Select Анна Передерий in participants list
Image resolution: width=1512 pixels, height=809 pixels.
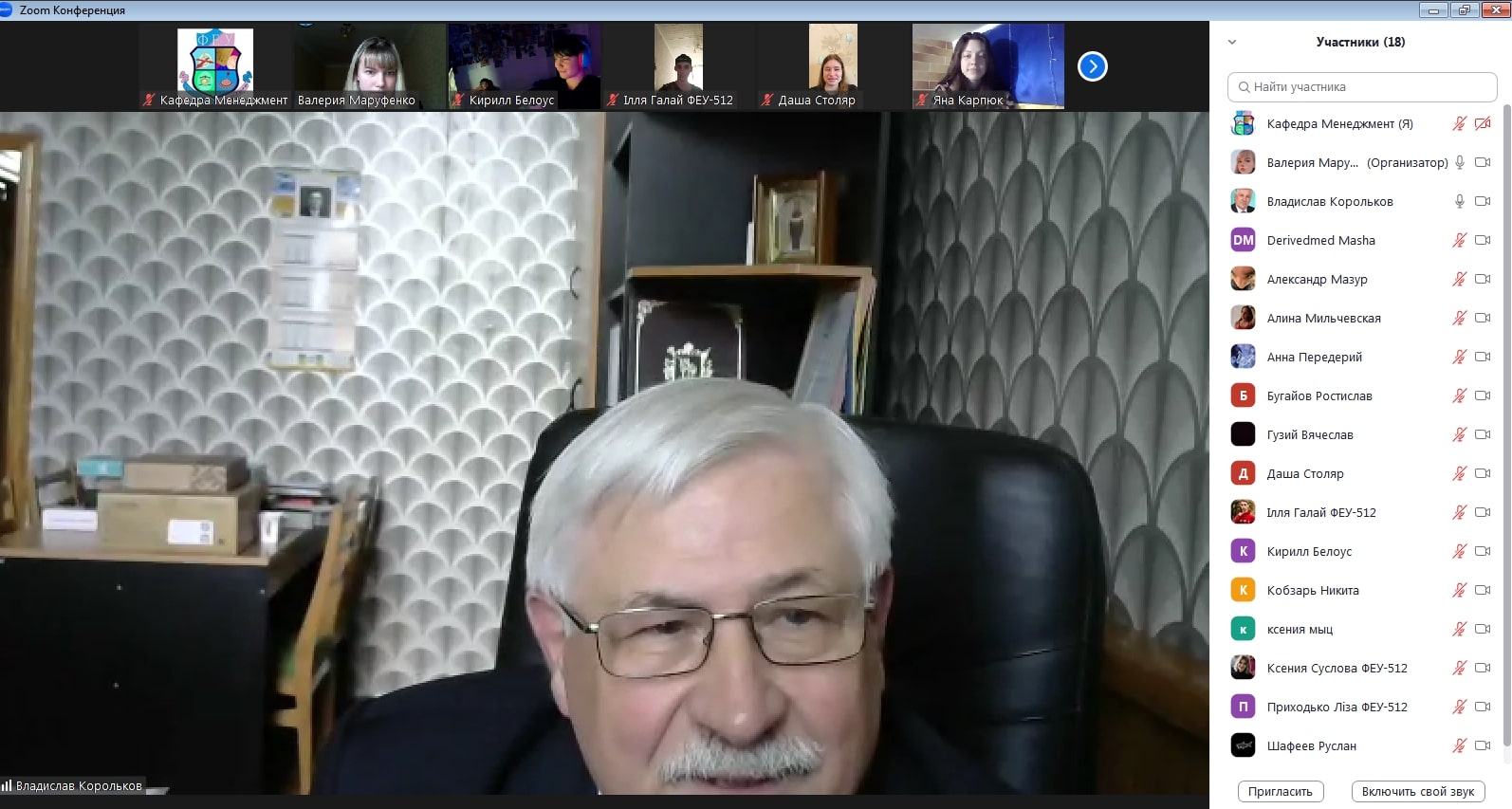click(x=1314, y=357)
